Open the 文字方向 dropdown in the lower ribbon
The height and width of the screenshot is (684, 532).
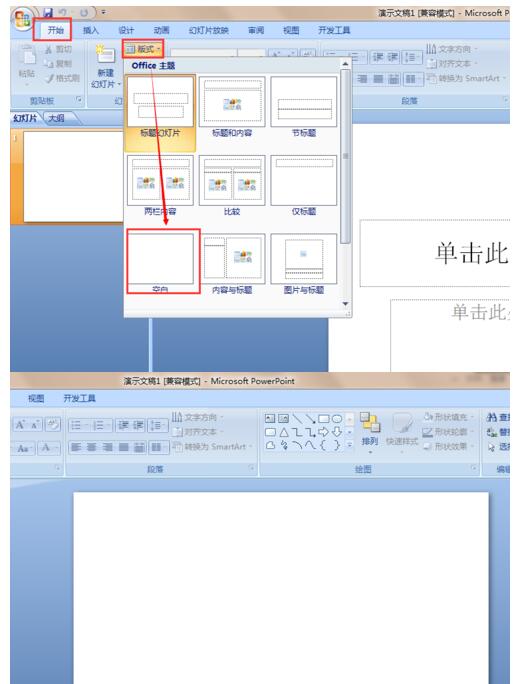[197, 417]
